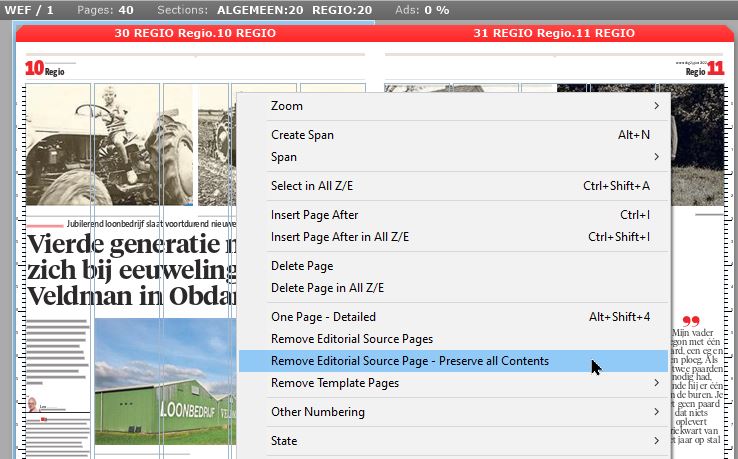Select One Page - Detailed view
This screenshot has height=459, width=738.
tap(323, 317)
